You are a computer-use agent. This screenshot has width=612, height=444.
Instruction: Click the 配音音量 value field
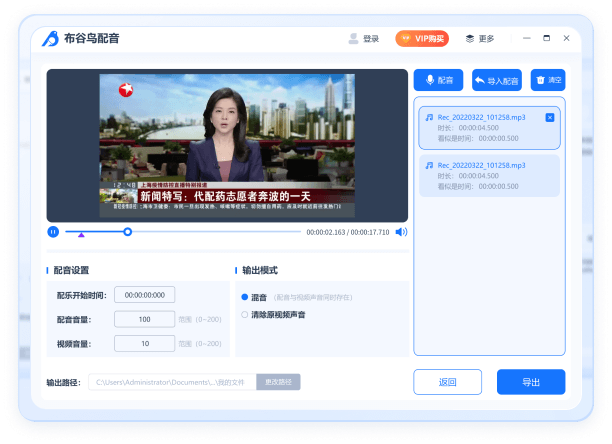click(x=145, y=319)
